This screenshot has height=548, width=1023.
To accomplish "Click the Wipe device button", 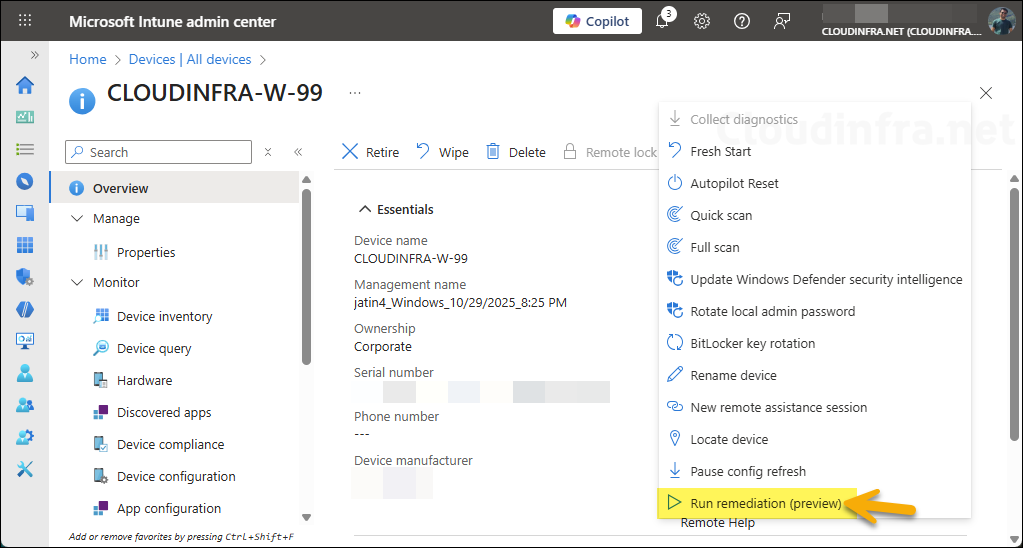I will [x=442, y=152].
